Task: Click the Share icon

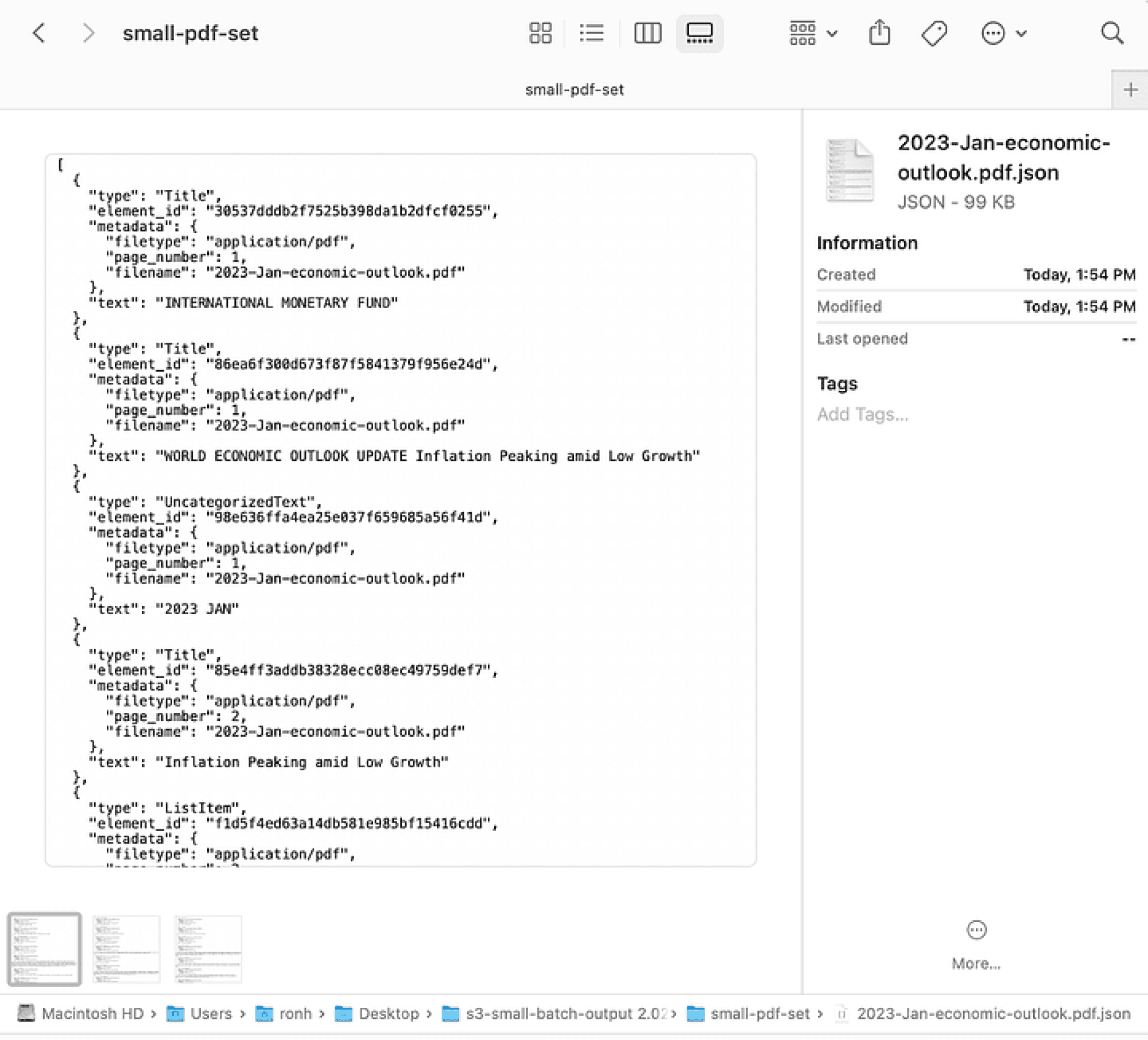Action: coord(879,33)
